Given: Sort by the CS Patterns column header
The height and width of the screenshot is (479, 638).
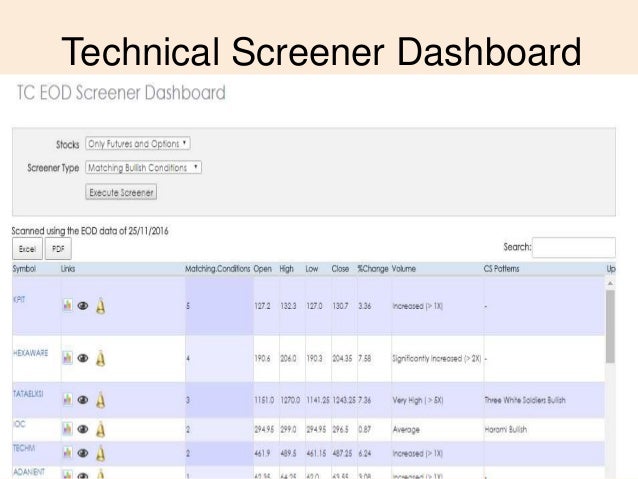Looking at the screenshot, I should [501, 269].
